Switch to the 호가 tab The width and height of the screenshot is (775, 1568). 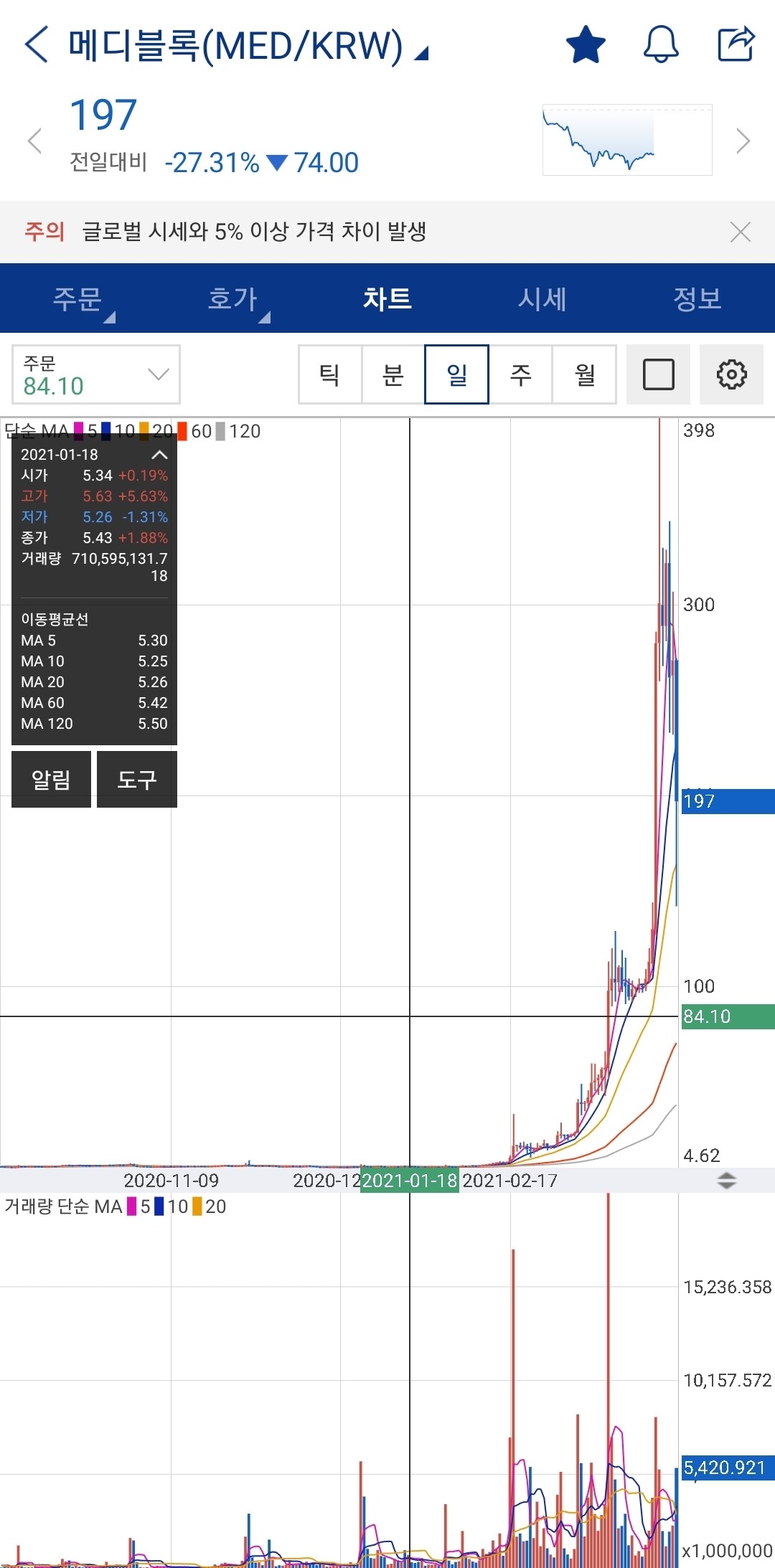(x=232, y=298)
